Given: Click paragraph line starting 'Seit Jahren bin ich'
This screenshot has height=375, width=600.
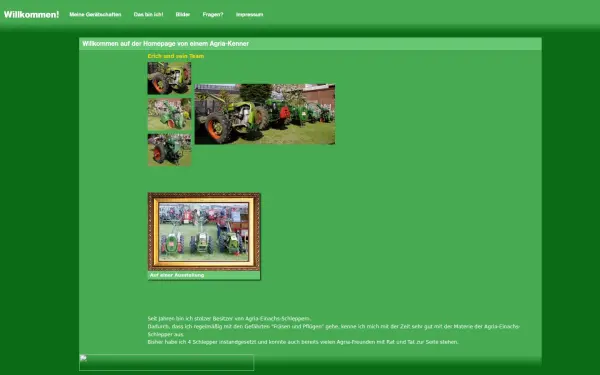Looking at the screenshot, I should (x=229, y=318).
